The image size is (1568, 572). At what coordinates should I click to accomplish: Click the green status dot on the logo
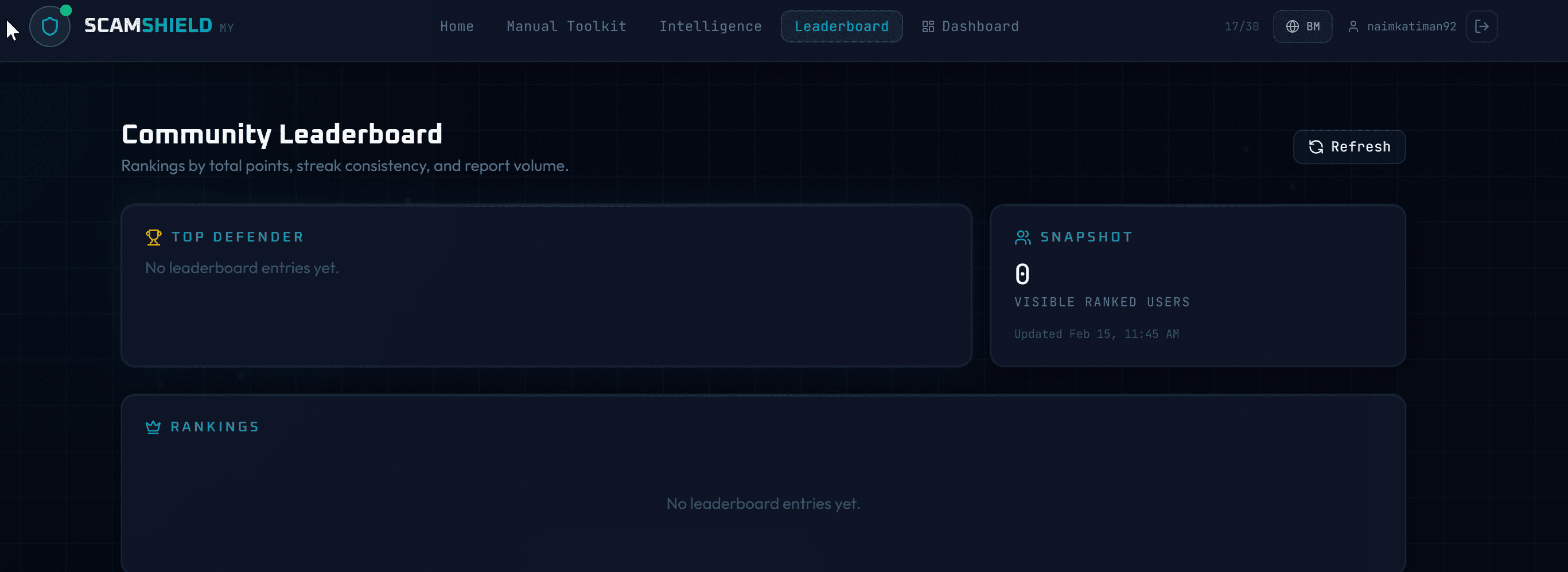click(x=67, y=10)
